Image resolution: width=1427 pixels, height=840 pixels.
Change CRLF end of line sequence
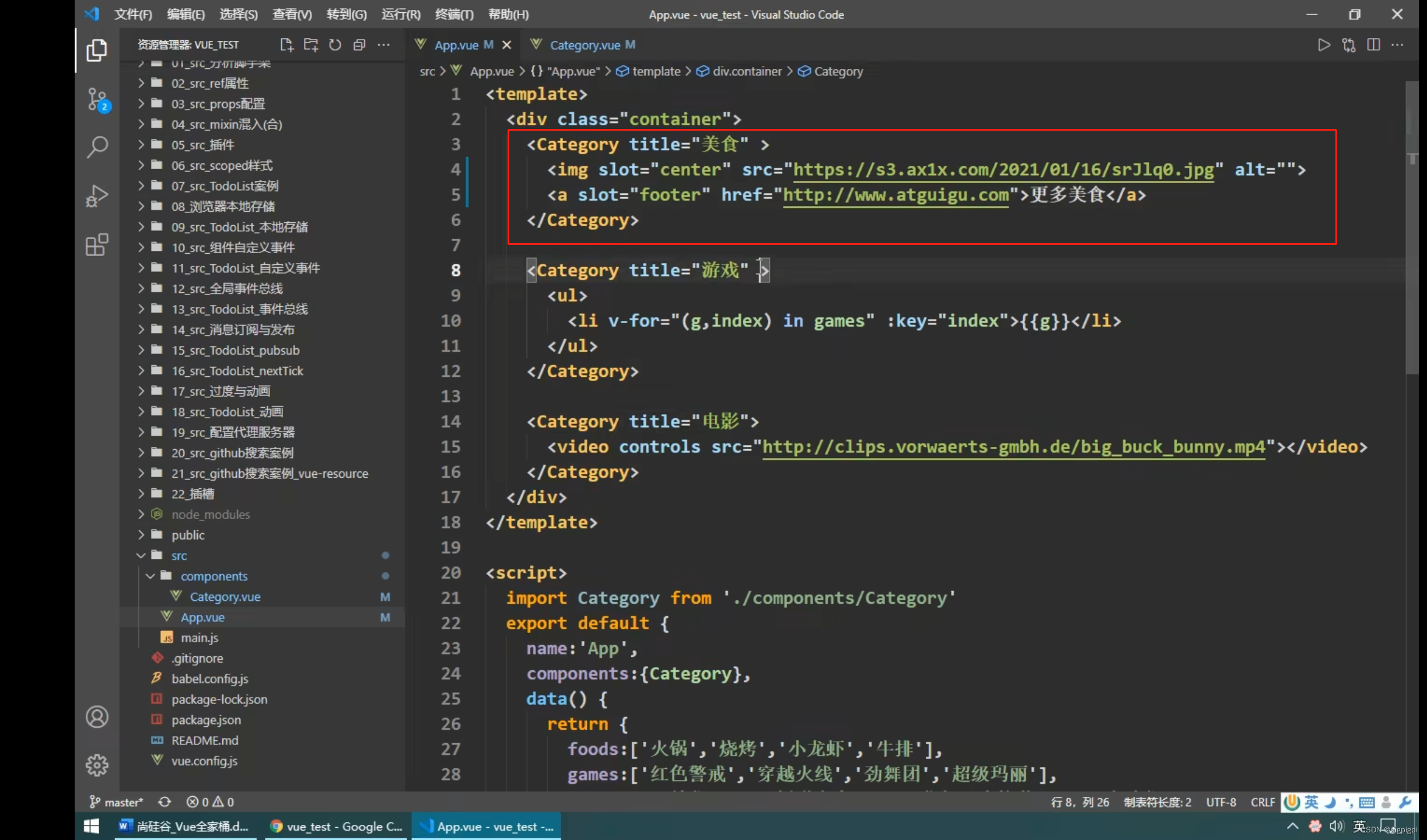coord(1262,802)
